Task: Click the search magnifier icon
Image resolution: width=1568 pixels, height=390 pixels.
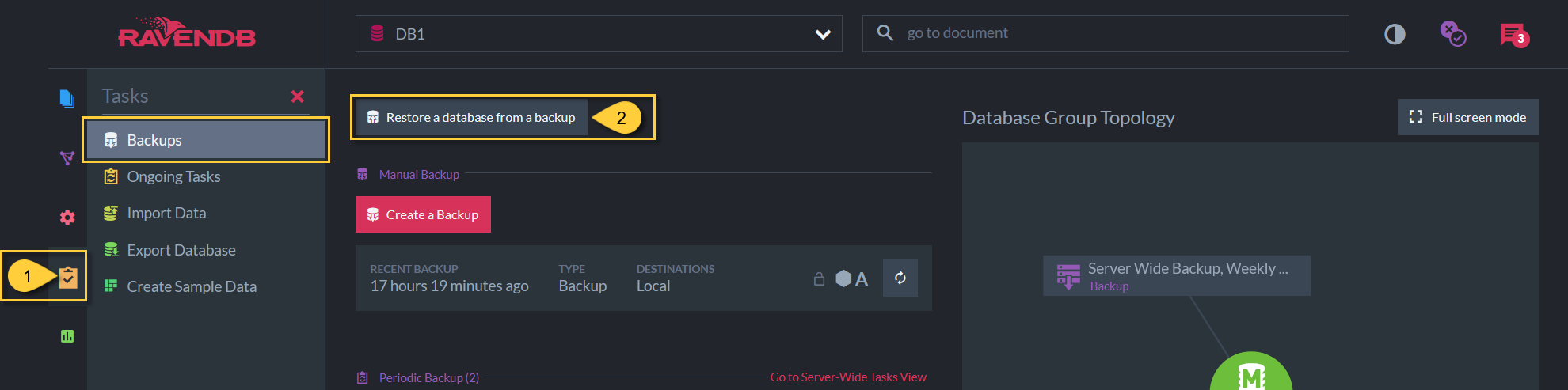Action: 885,33
